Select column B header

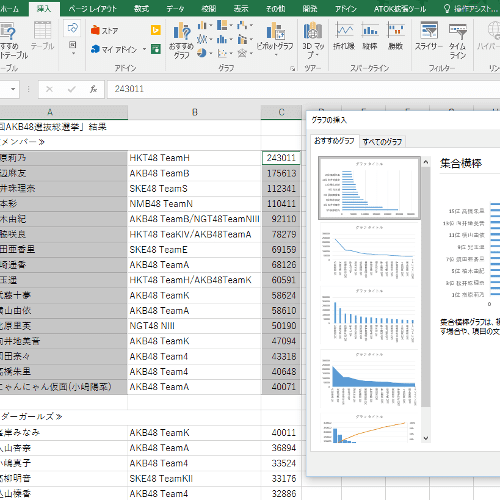coord(195,112)
